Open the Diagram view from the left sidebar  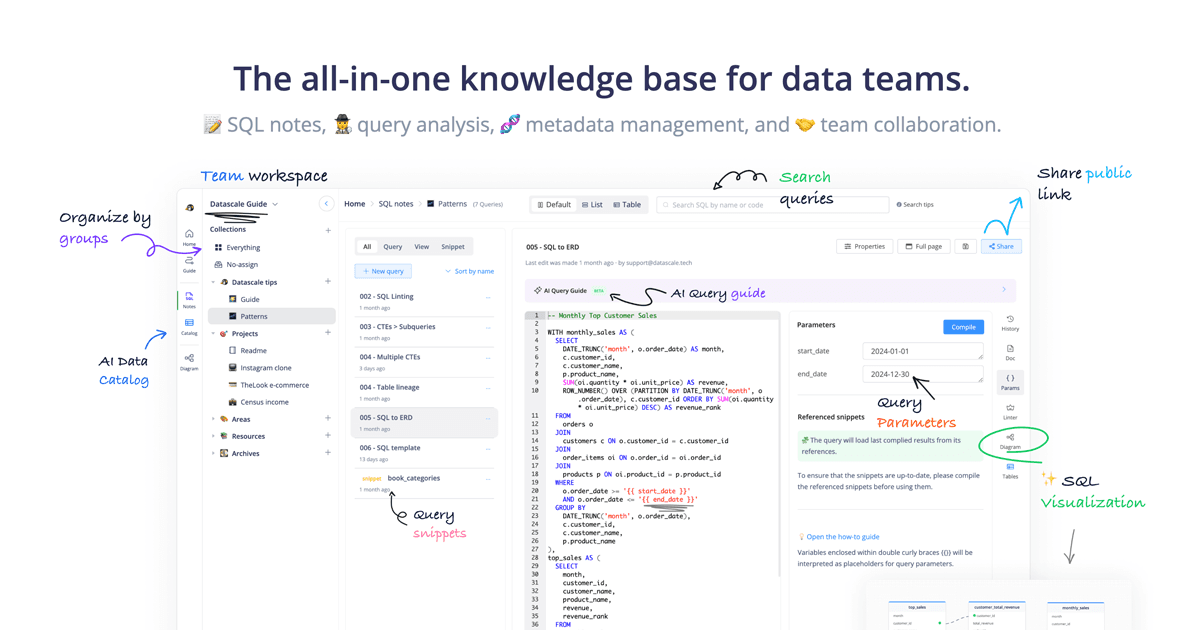coord(189,360)
